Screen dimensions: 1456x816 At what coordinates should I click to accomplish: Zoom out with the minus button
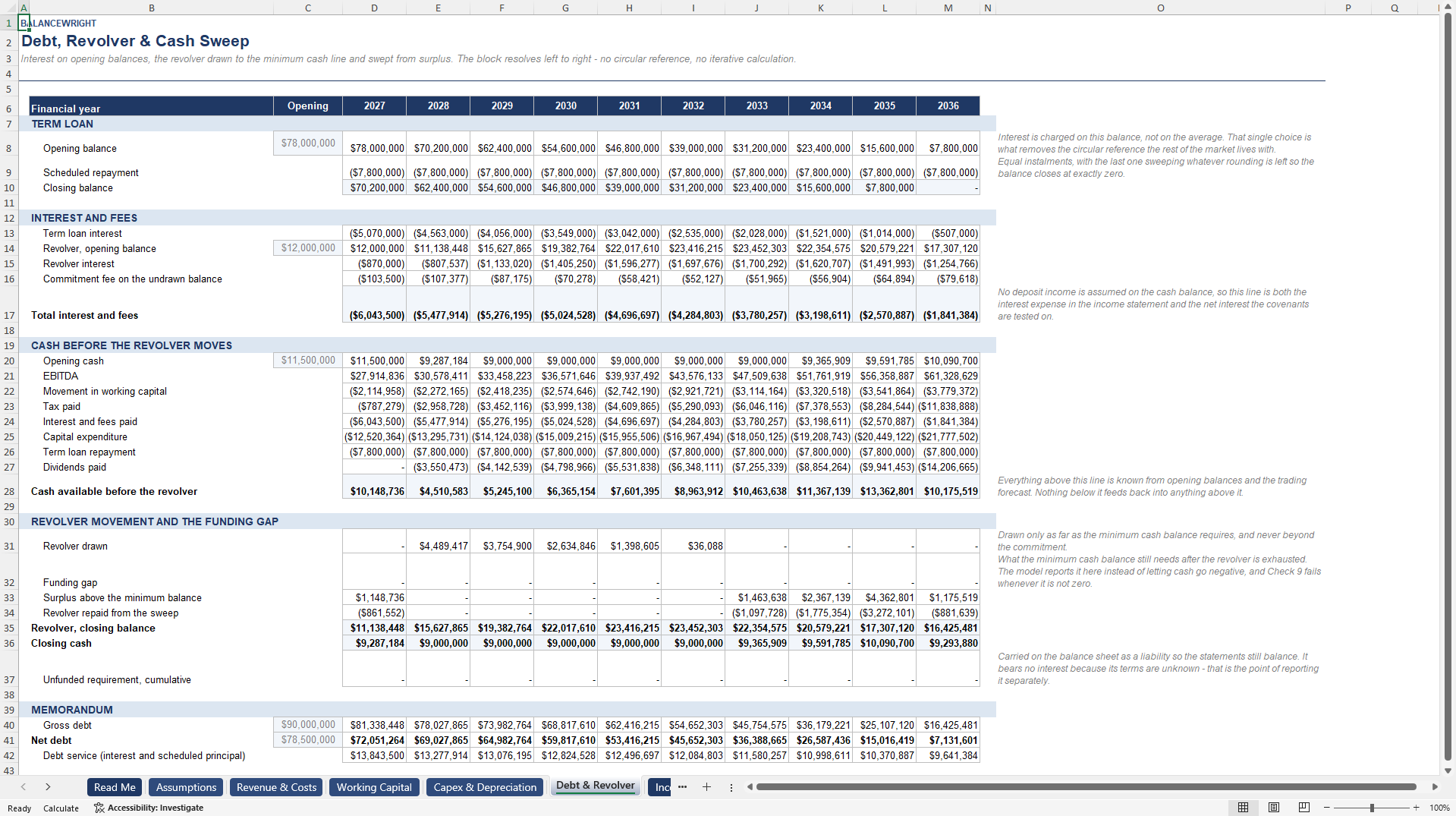click(1326, 808)
